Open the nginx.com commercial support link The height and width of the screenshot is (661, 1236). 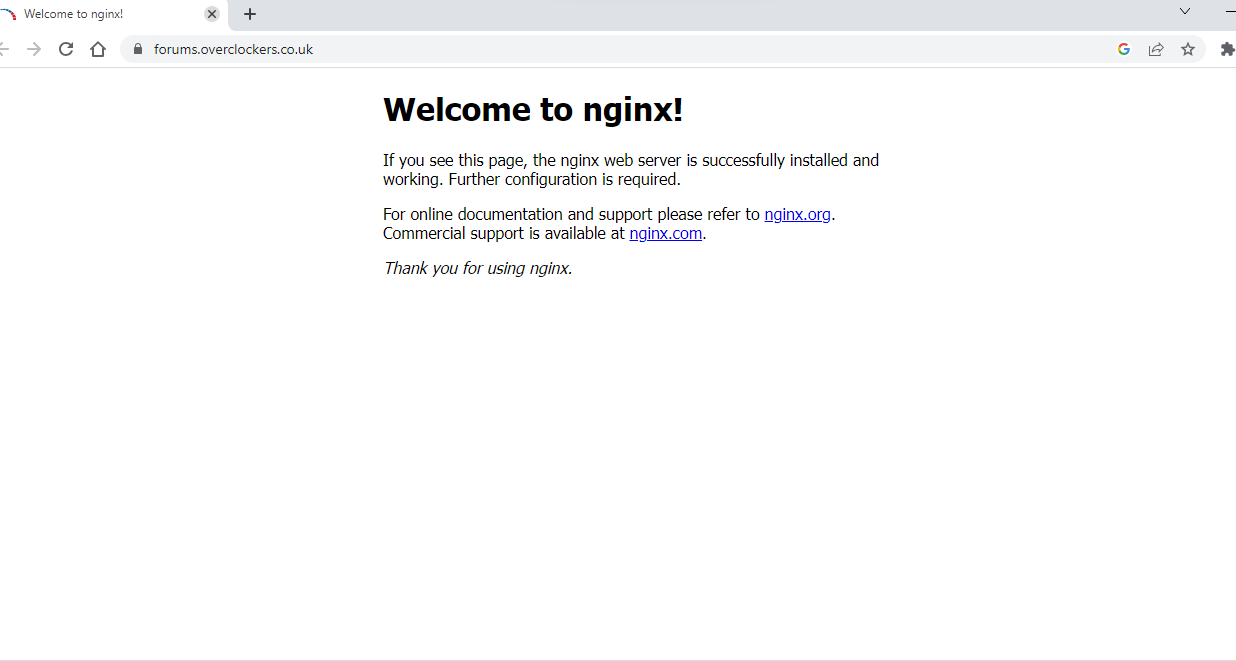[x=665, y=234]
